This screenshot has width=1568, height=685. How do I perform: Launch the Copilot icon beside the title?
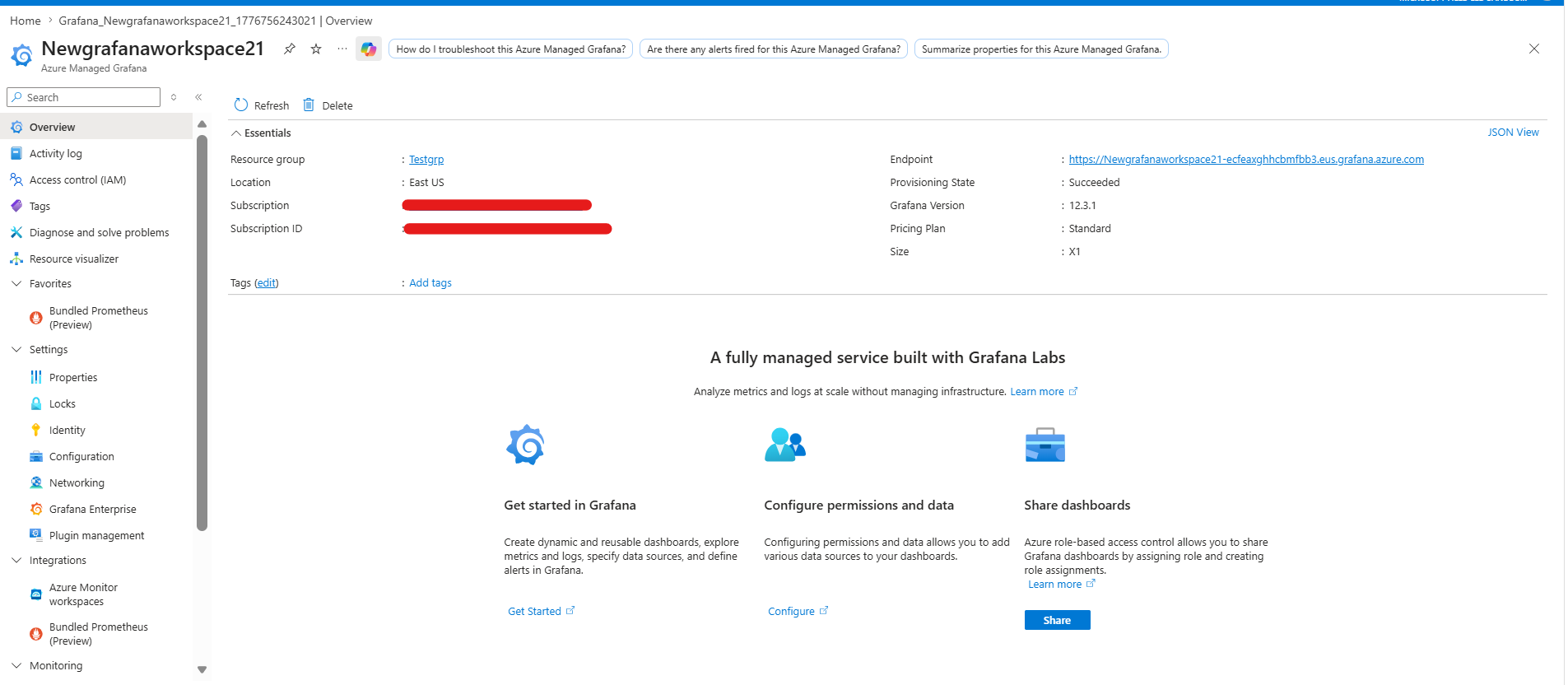click(369, 49)
